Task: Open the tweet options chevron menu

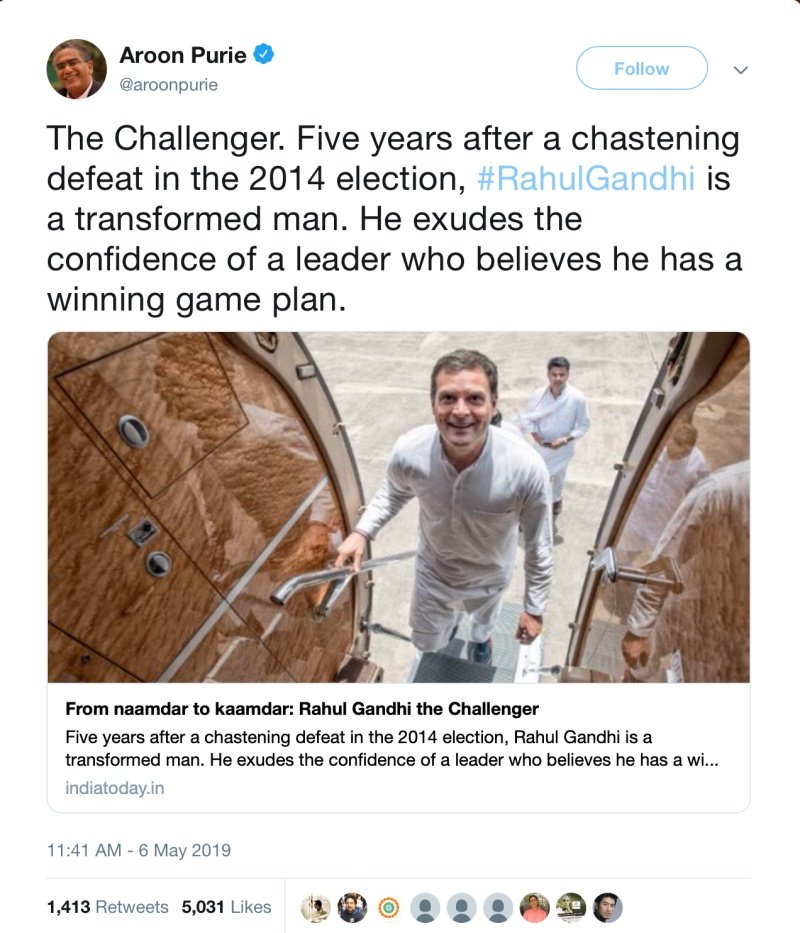Action: pyautogui.click(x=741, y=70)
